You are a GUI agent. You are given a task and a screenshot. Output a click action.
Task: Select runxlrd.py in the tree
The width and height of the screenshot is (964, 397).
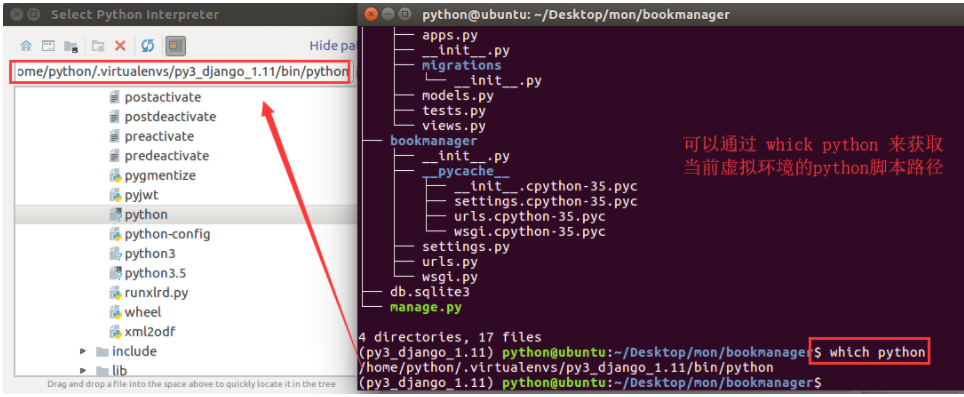point(156,293)
